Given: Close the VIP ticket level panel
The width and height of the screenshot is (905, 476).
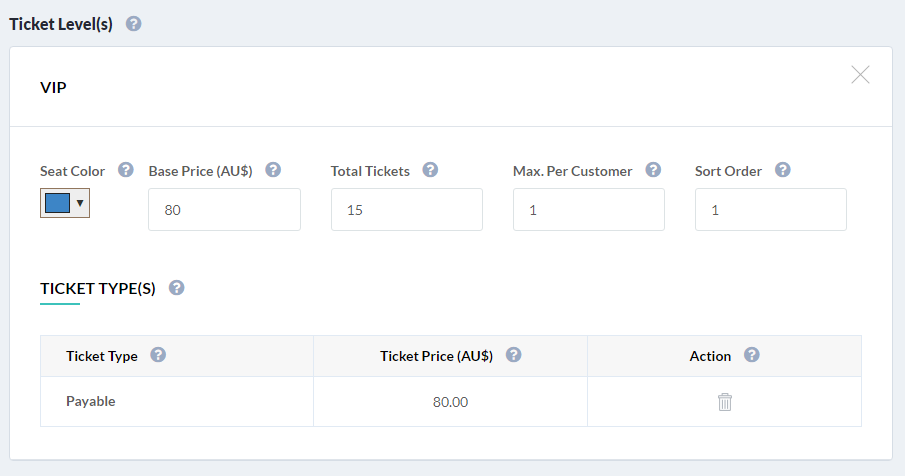Looking at the screenshot, I should [860, 74].
